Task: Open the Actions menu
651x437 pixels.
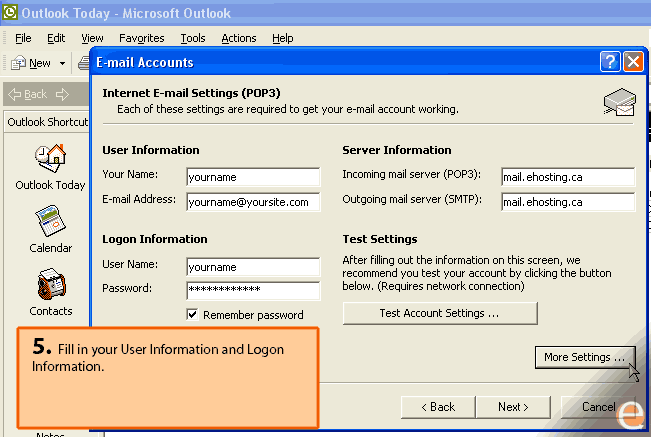Action: click(239, 38)
